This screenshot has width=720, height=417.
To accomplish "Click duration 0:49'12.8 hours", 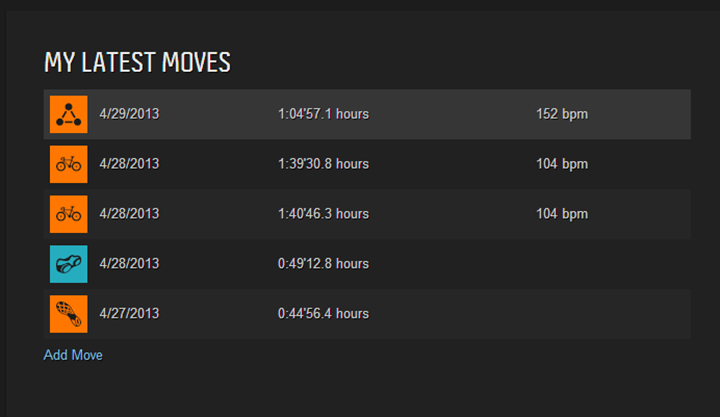I will click(323, 264).
